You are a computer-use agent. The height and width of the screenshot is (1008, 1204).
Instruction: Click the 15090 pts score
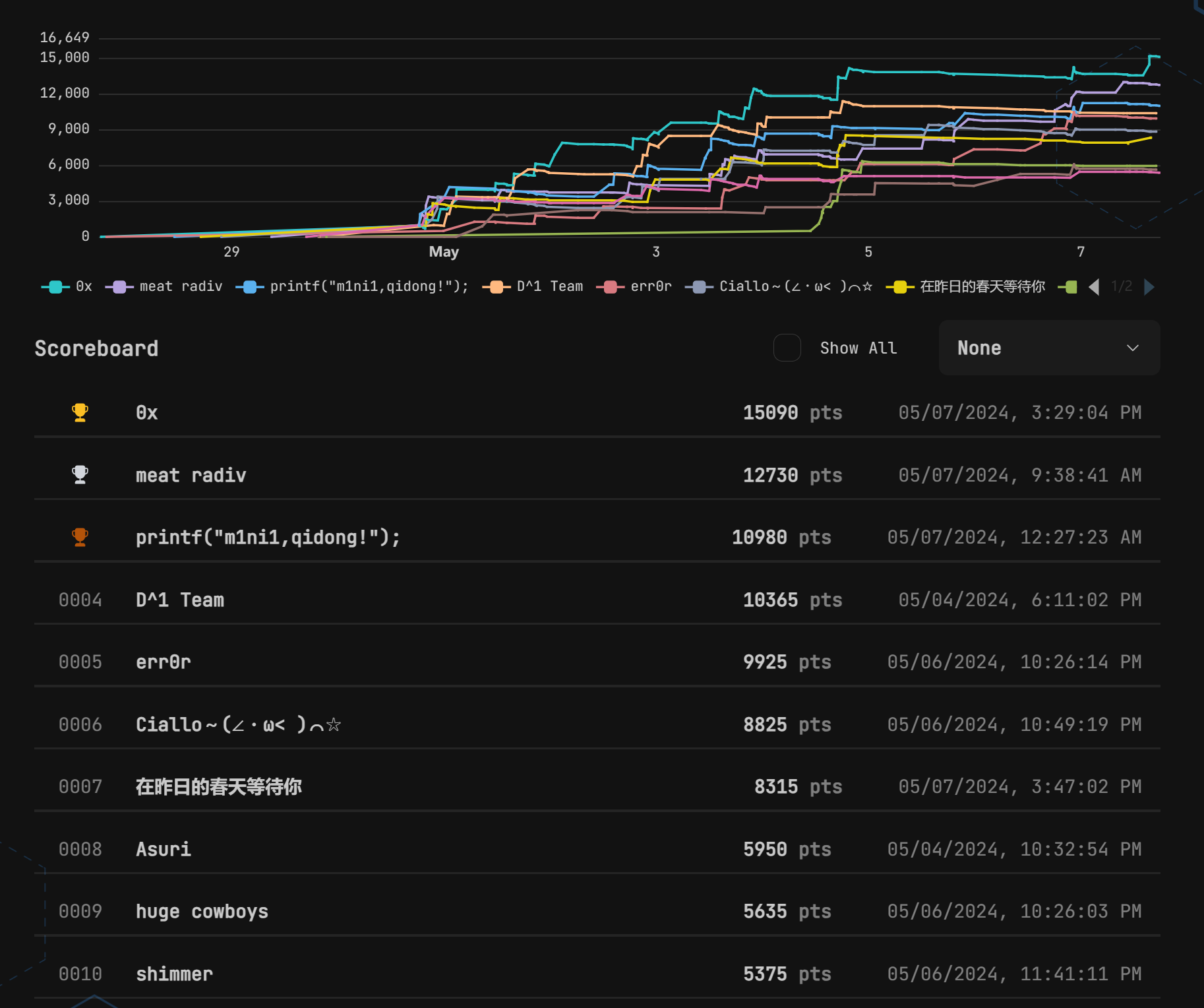click(793, 413)
